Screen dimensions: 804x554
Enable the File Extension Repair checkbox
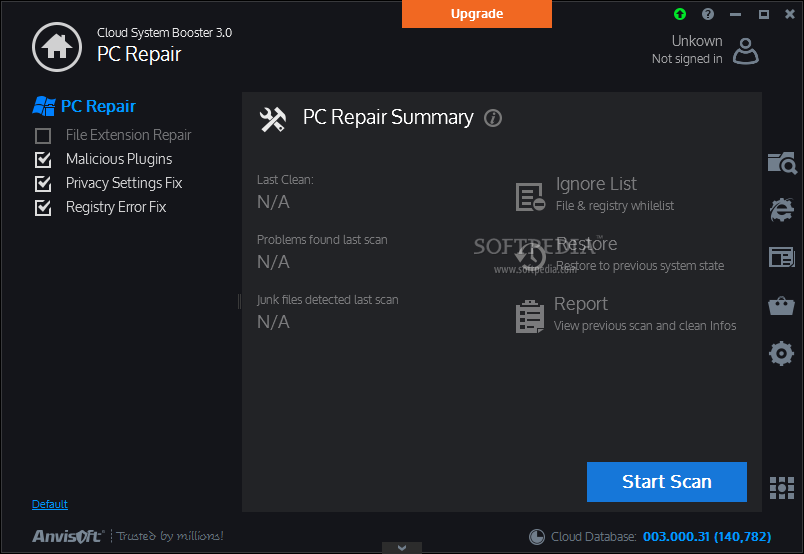[43, 136]
